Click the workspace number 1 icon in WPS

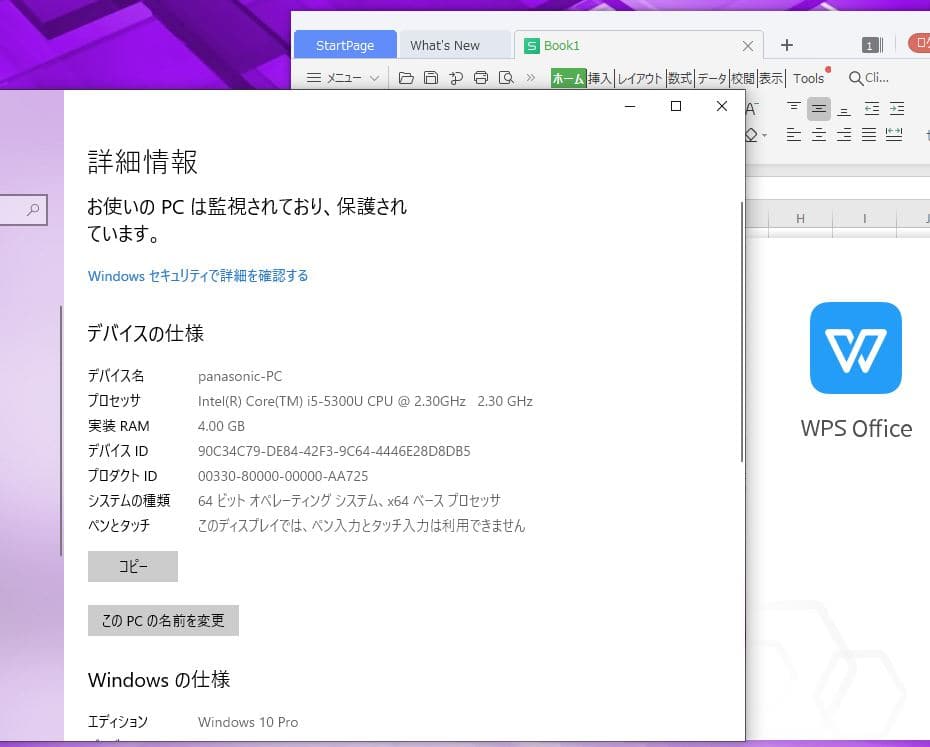[x=872, y=45]
